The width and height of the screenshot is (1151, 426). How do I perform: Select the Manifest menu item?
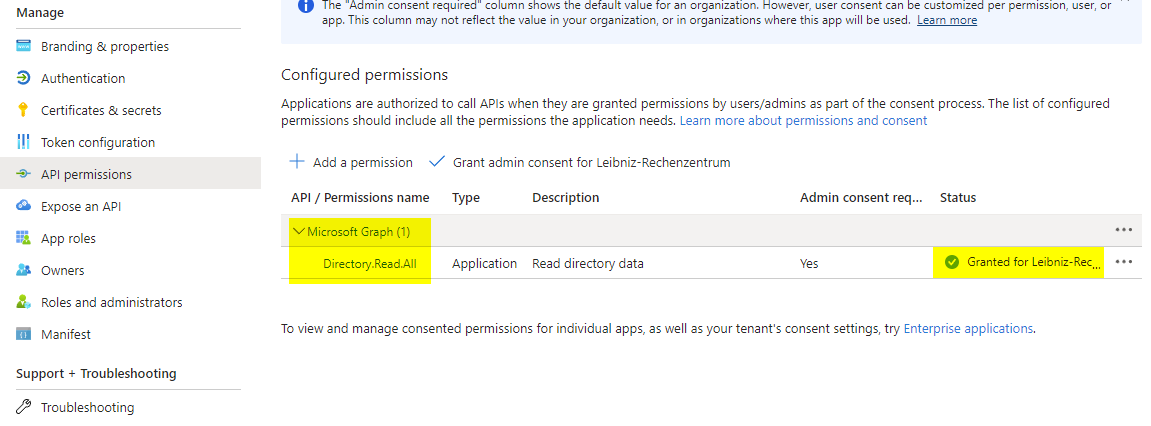(66, 335)
